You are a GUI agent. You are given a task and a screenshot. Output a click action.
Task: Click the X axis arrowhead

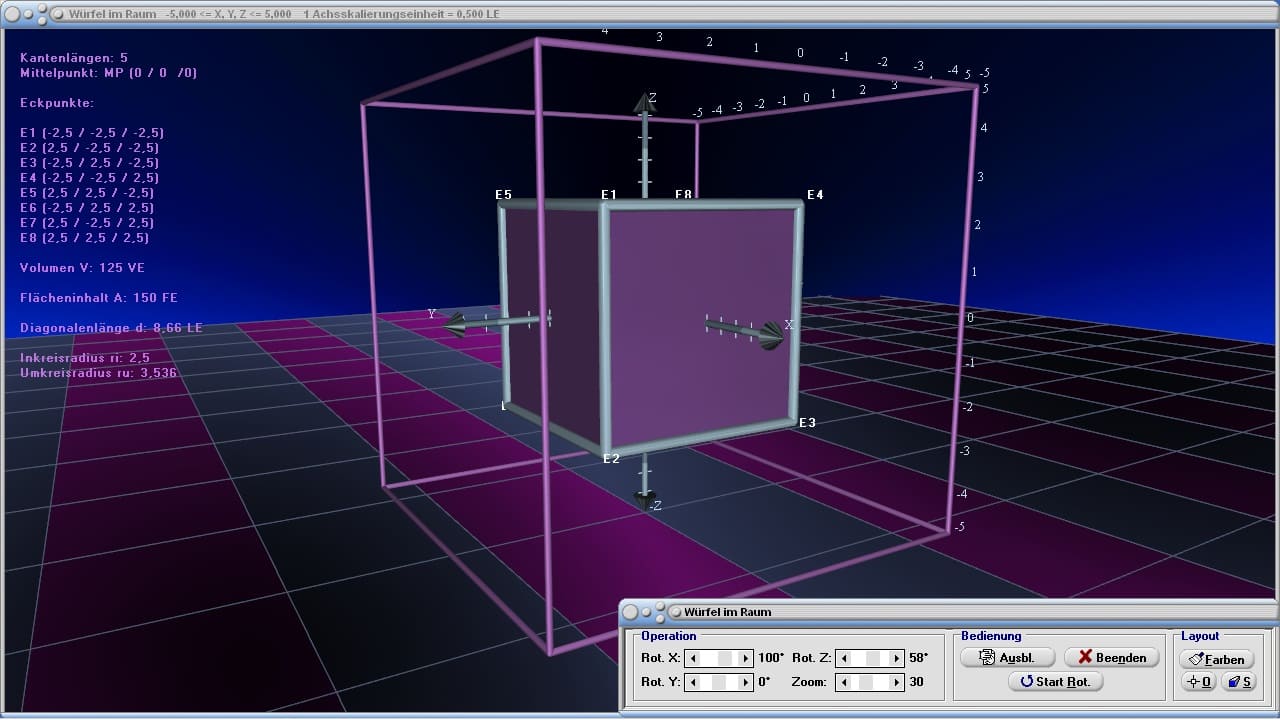coord(769,335)
